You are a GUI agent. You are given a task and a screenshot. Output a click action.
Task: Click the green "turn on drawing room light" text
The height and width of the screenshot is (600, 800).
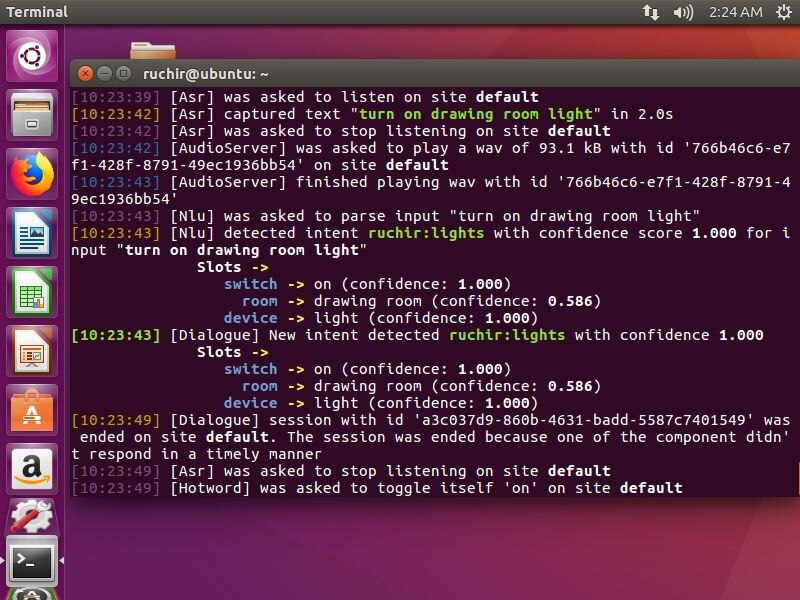(x=476, y=114)
